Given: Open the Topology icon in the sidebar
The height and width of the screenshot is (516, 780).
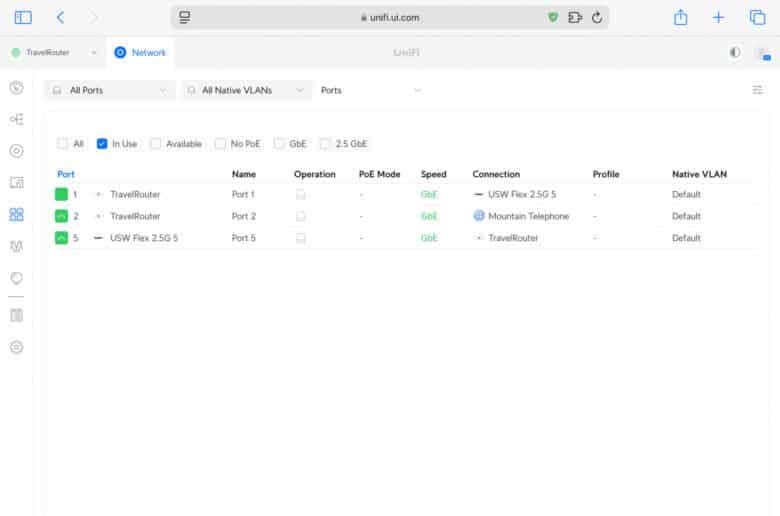Looking at the screenshot, I should click(x=16, y=119).
